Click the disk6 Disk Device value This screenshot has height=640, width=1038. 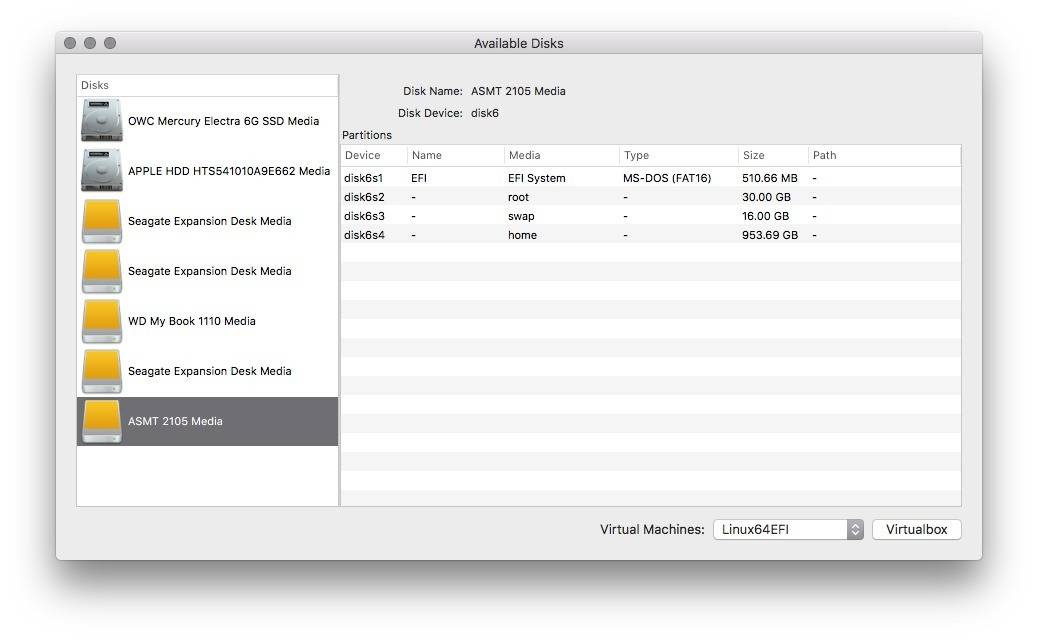click(x=485, y=113)
